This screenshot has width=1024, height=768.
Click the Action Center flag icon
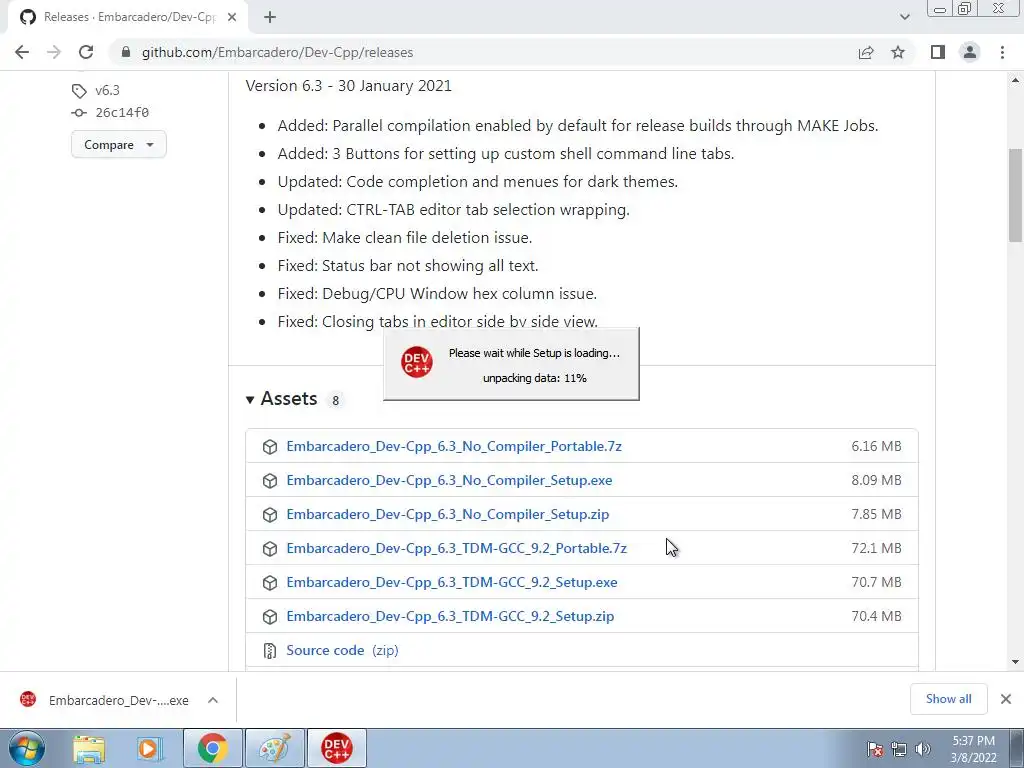[875, 749]
